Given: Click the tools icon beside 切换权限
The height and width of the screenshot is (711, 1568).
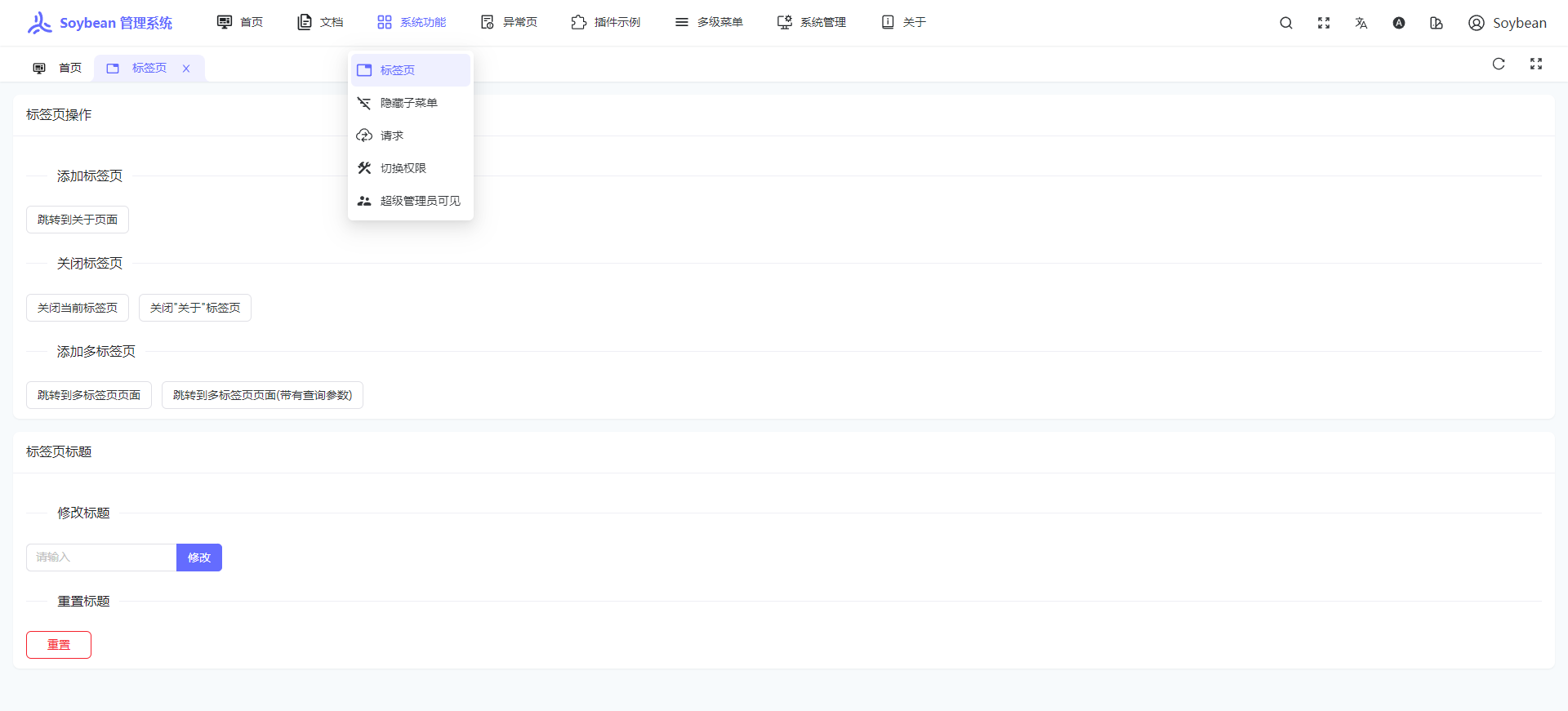Looking at the screenshot, I should tap(364, 168).
